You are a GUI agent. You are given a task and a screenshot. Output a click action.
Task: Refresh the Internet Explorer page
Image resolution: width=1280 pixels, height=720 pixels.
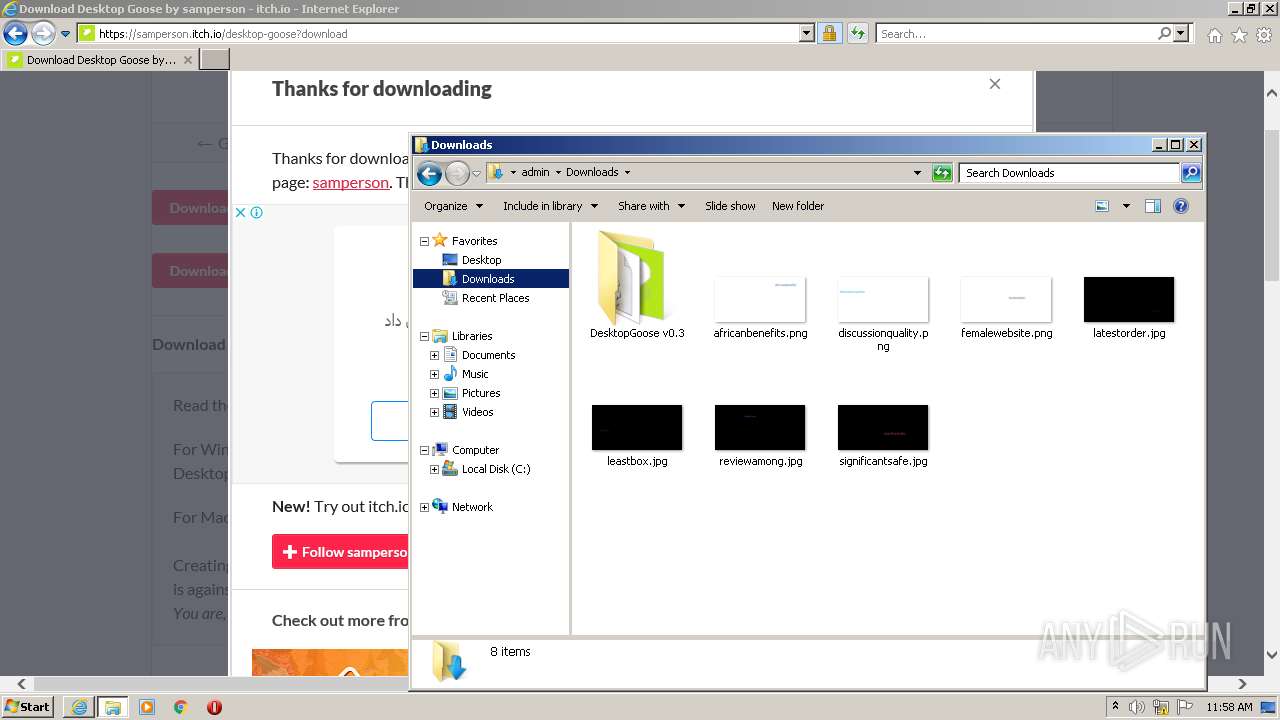[857, 33]
